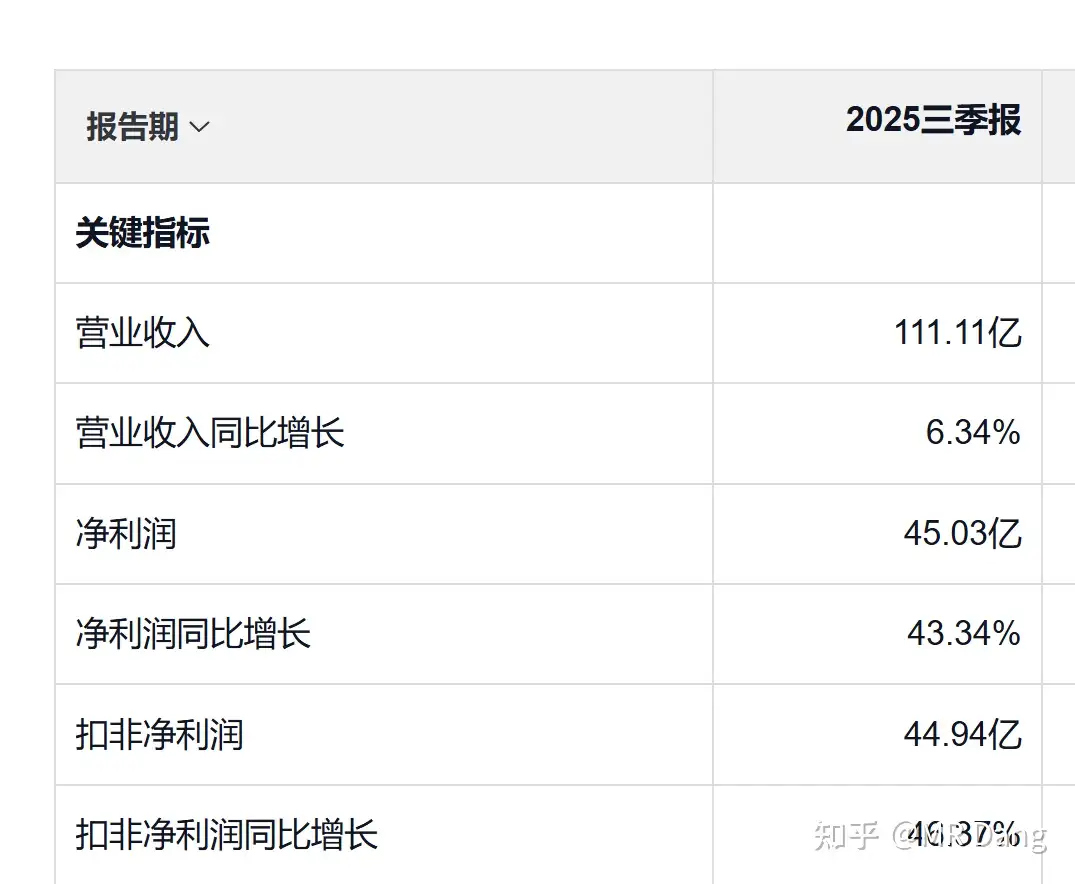Select the 净利润同比增长 row label

point(193,634)
